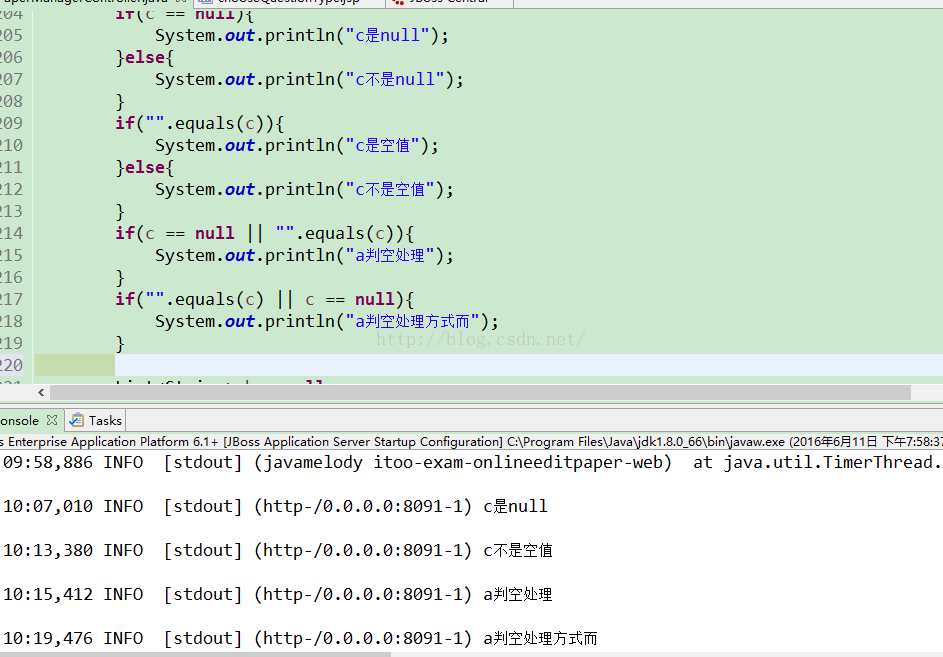Click the editor's scroll-left arrow
Screen dimensions: 943x657
click(41, 392)
